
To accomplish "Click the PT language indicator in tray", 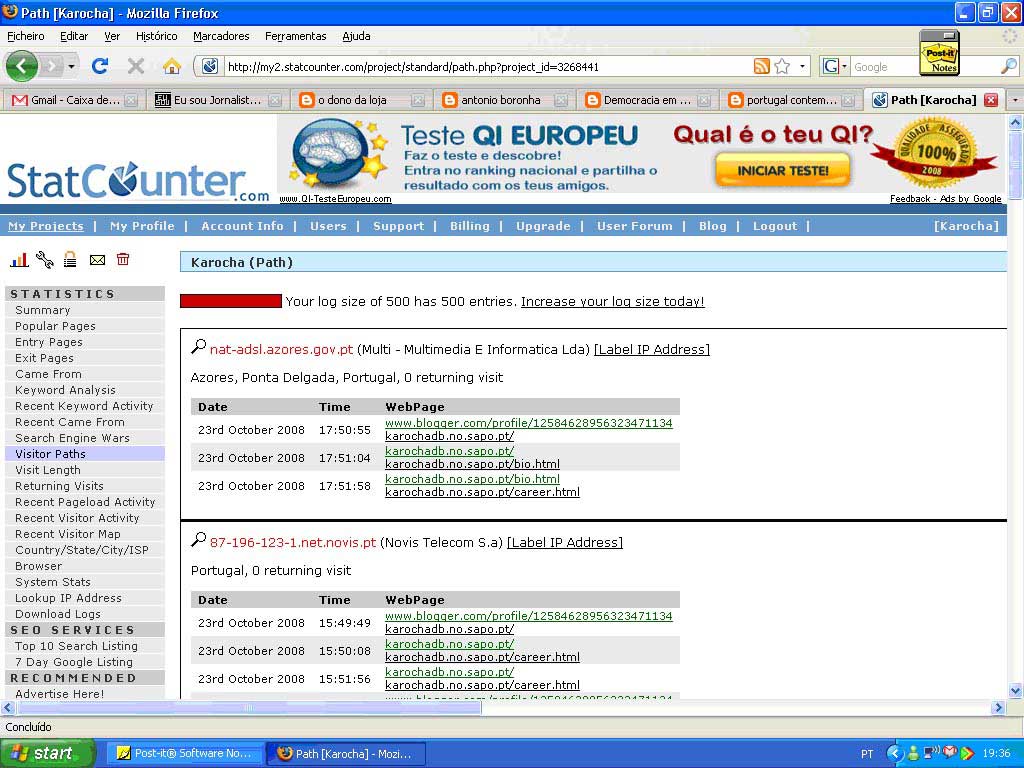I will (x=867, y=754).
